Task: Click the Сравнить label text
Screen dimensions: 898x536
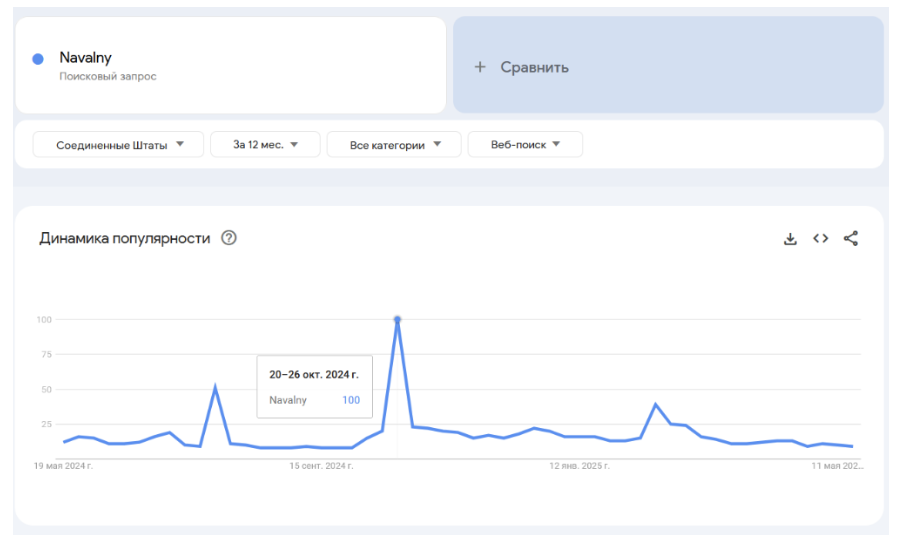Action: [x=534, y=67]
